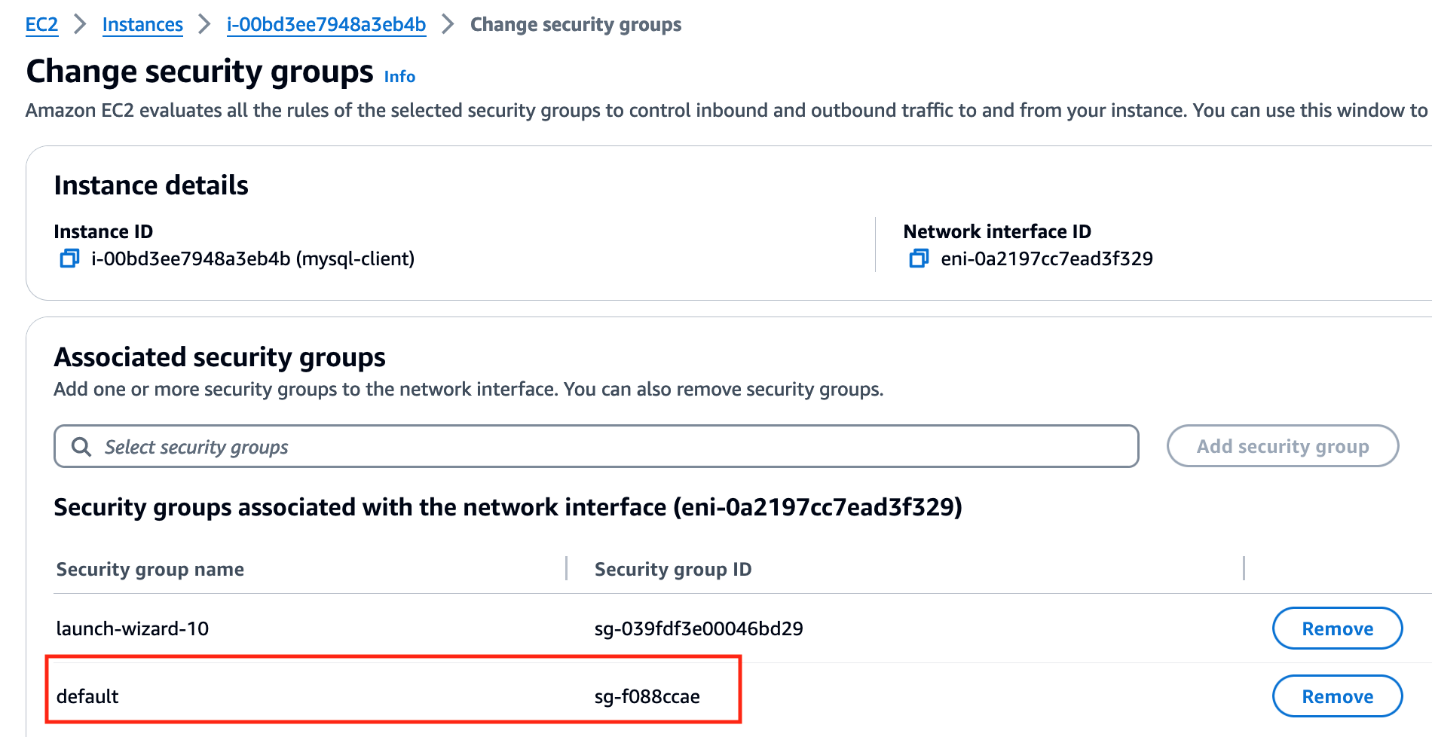The width and height of the screenshot is (1432, 737).
Task: Click the column divider after Security group name
Action: click(566, 568)
